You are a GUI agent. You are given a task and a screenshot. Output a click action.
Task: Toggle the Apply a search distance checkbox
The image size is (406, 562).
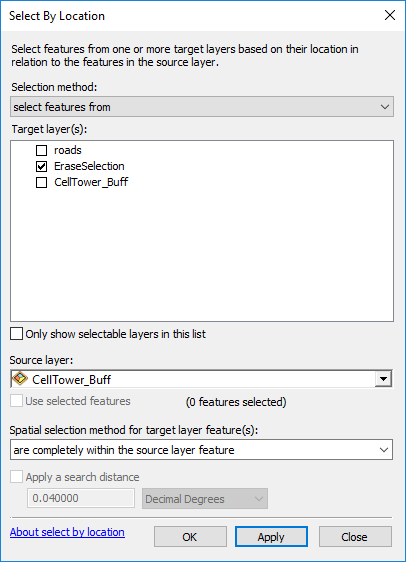(x=16, y=477)
